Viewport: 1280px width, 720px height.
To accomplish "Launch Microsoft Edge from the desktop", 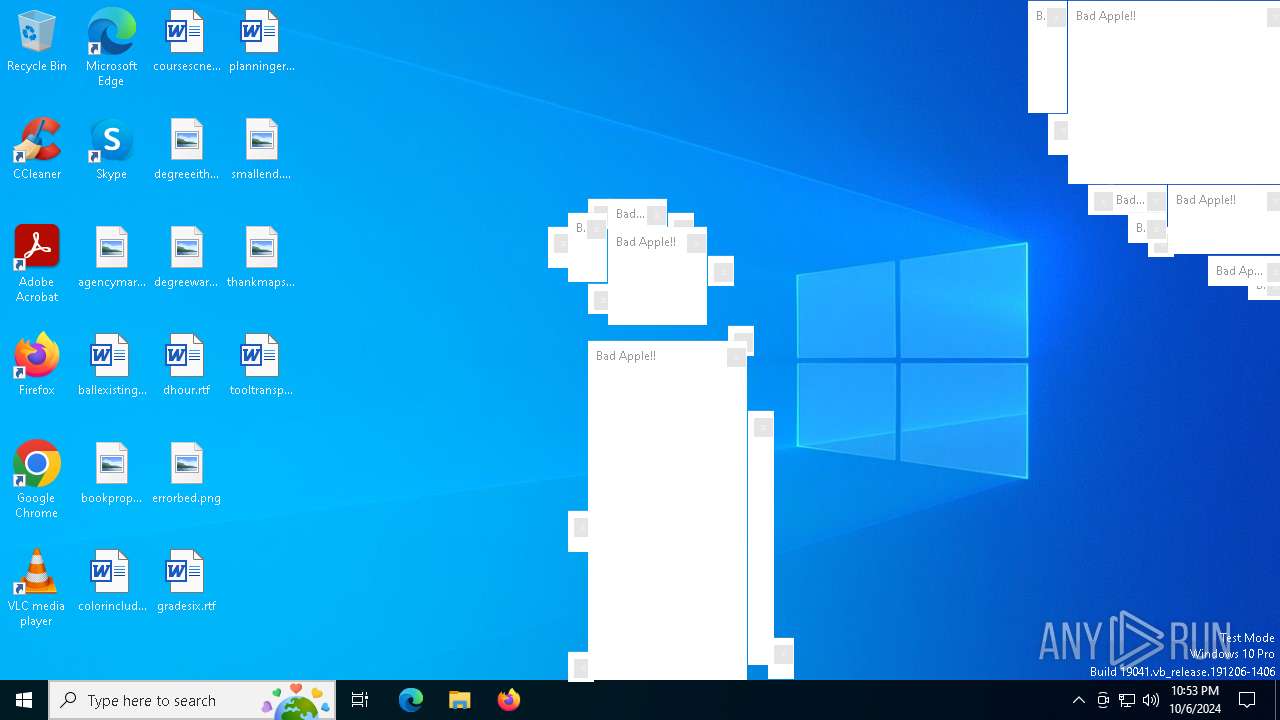I will (111, 48).
